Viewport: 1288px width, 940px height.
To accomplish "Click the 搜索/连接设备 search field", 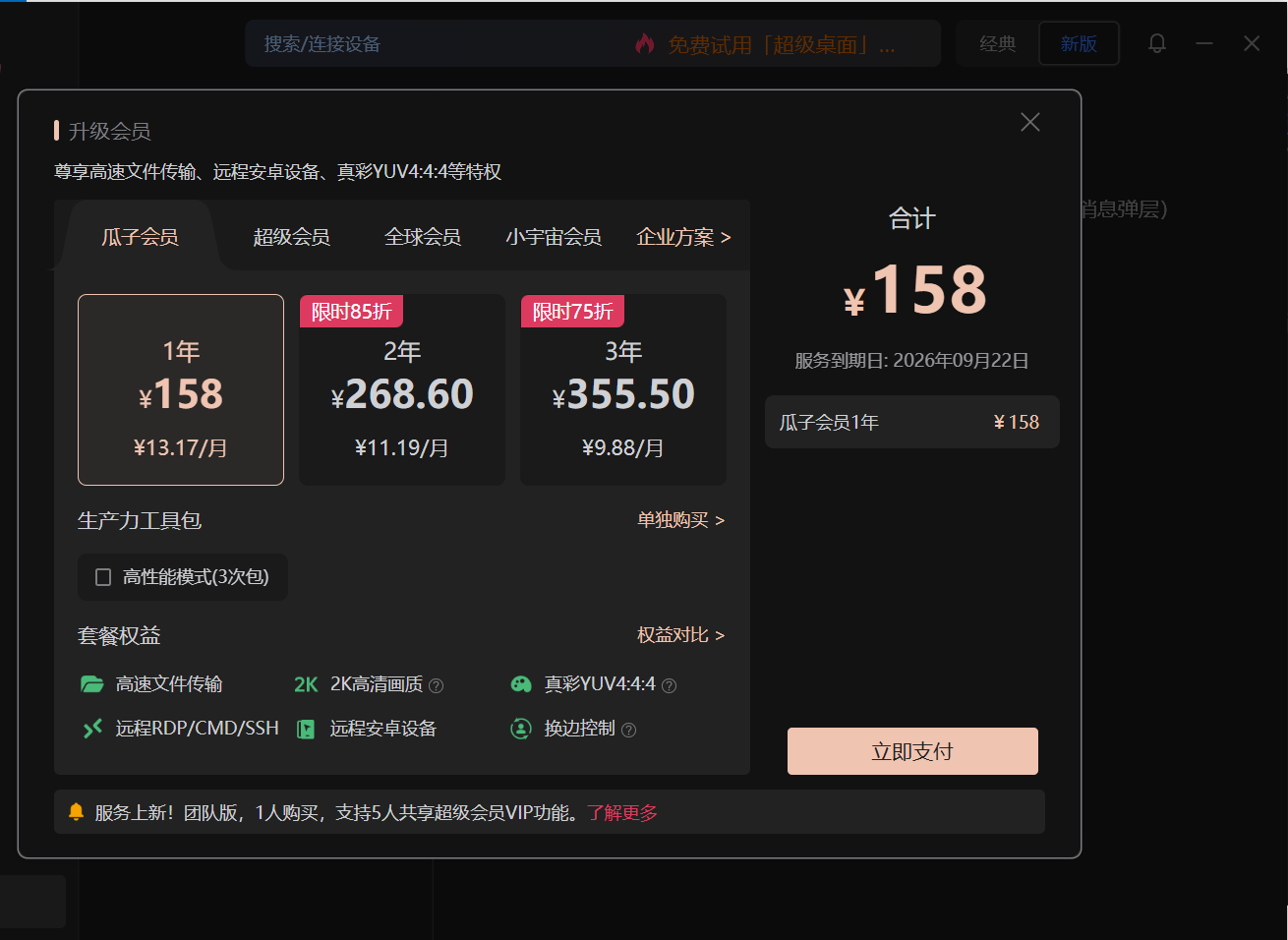I will pyautogui.click(x=593, y=43).
